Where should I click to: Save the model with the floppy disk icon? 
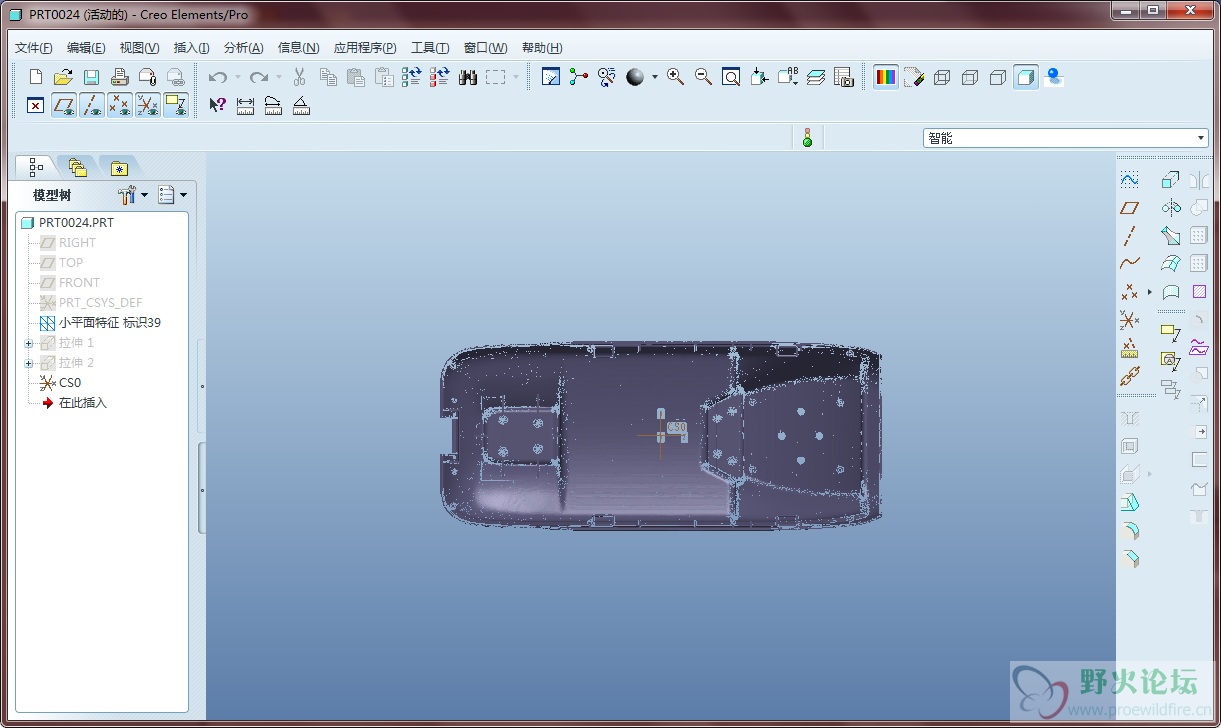click(91, 77)
